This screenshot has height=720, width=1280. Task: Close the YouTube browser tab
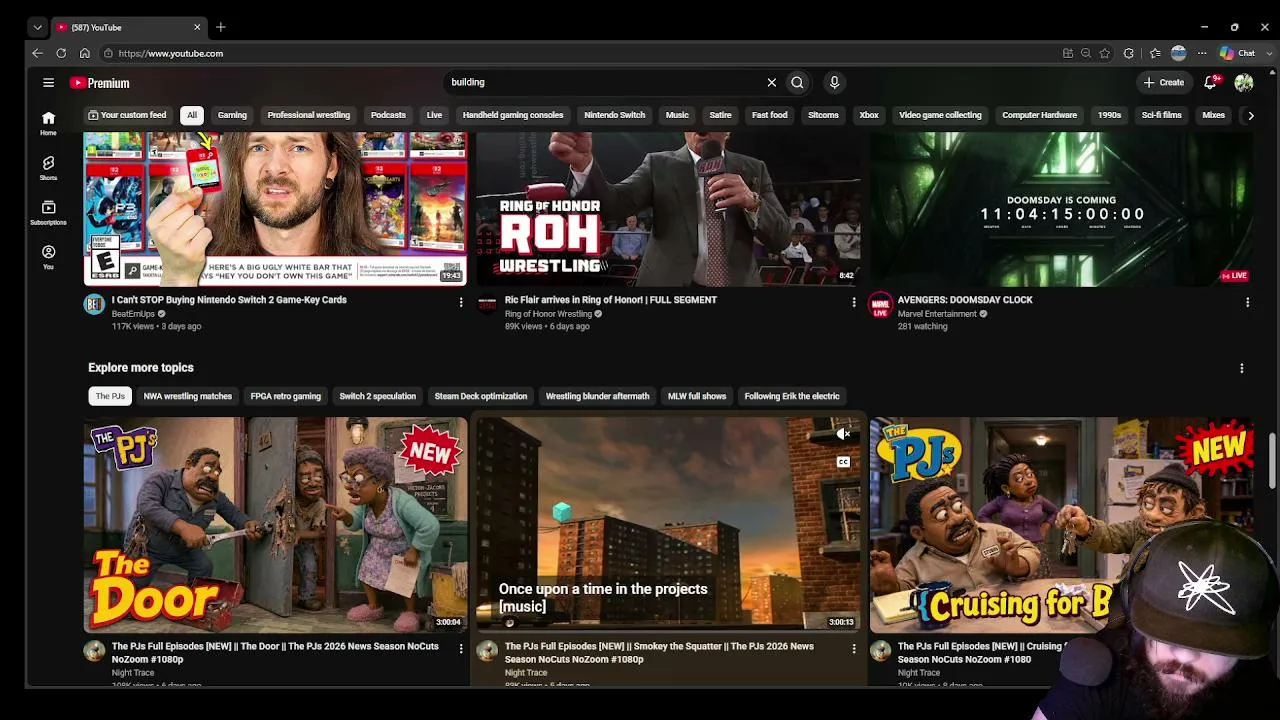coord(197,27)
